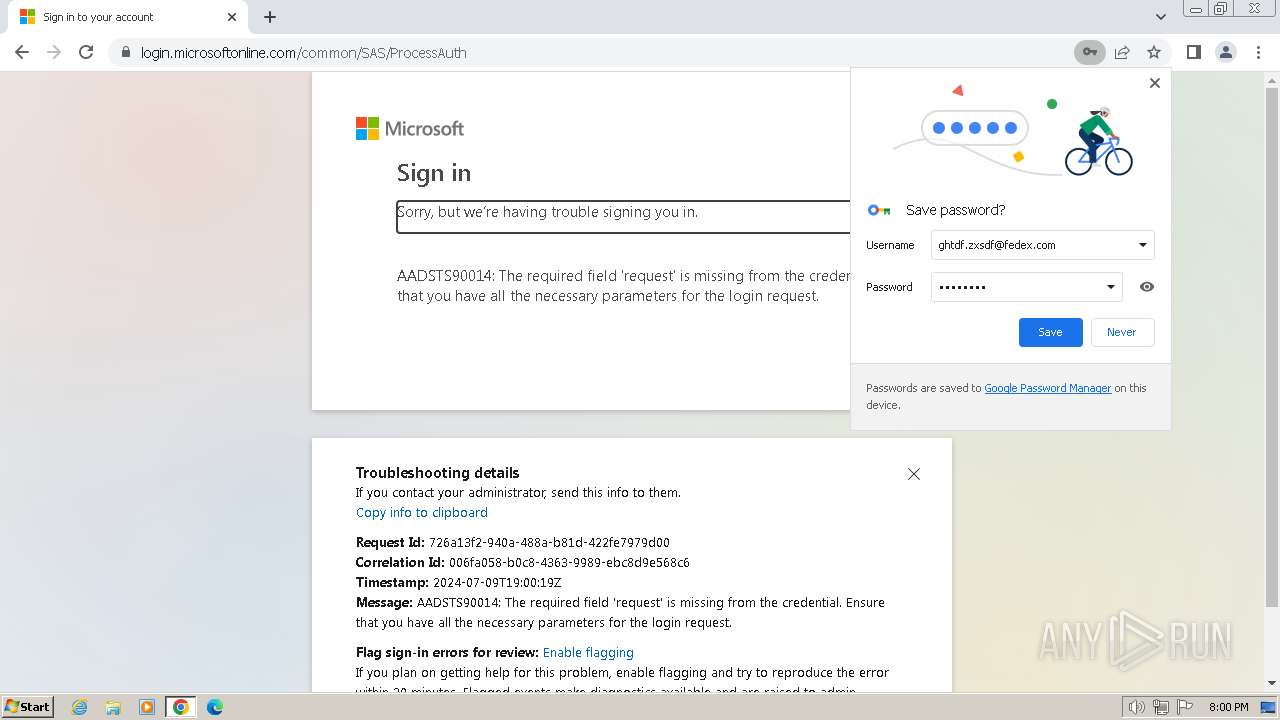Bookmark this tab with the star icon
Viewport: 1280px width, 720px height.
1154,52
